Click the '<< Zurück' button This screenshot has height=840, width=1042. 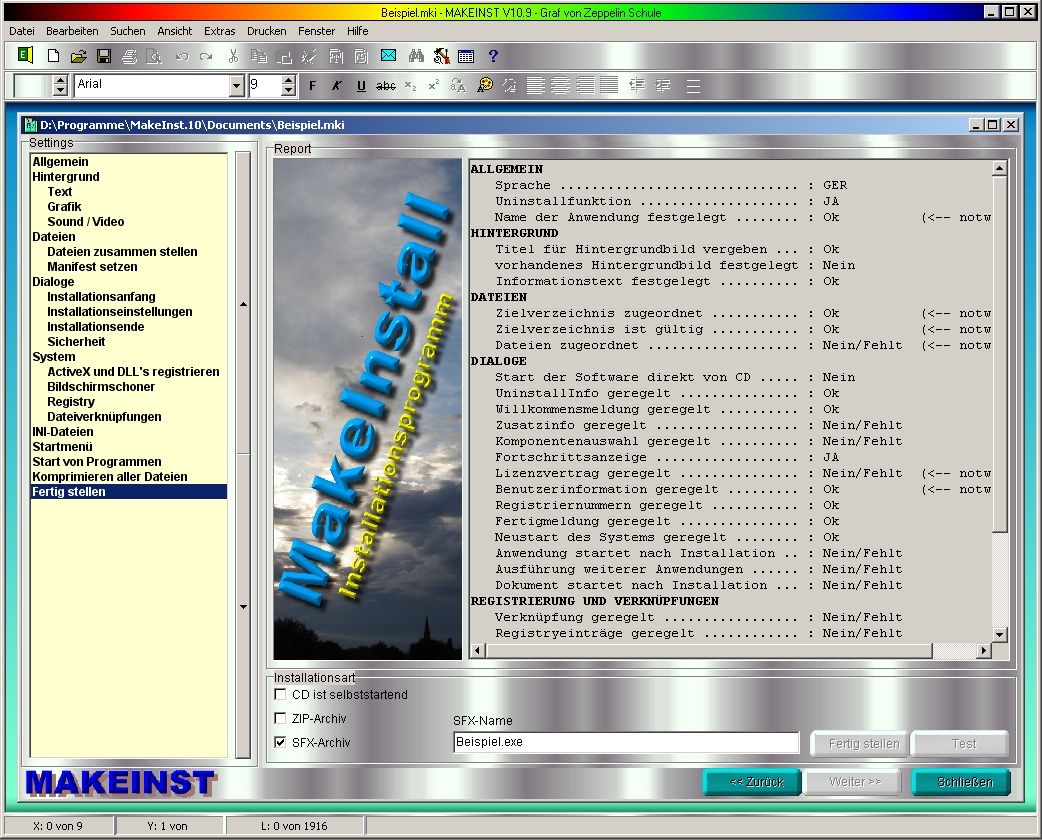[x=752, y=782]
